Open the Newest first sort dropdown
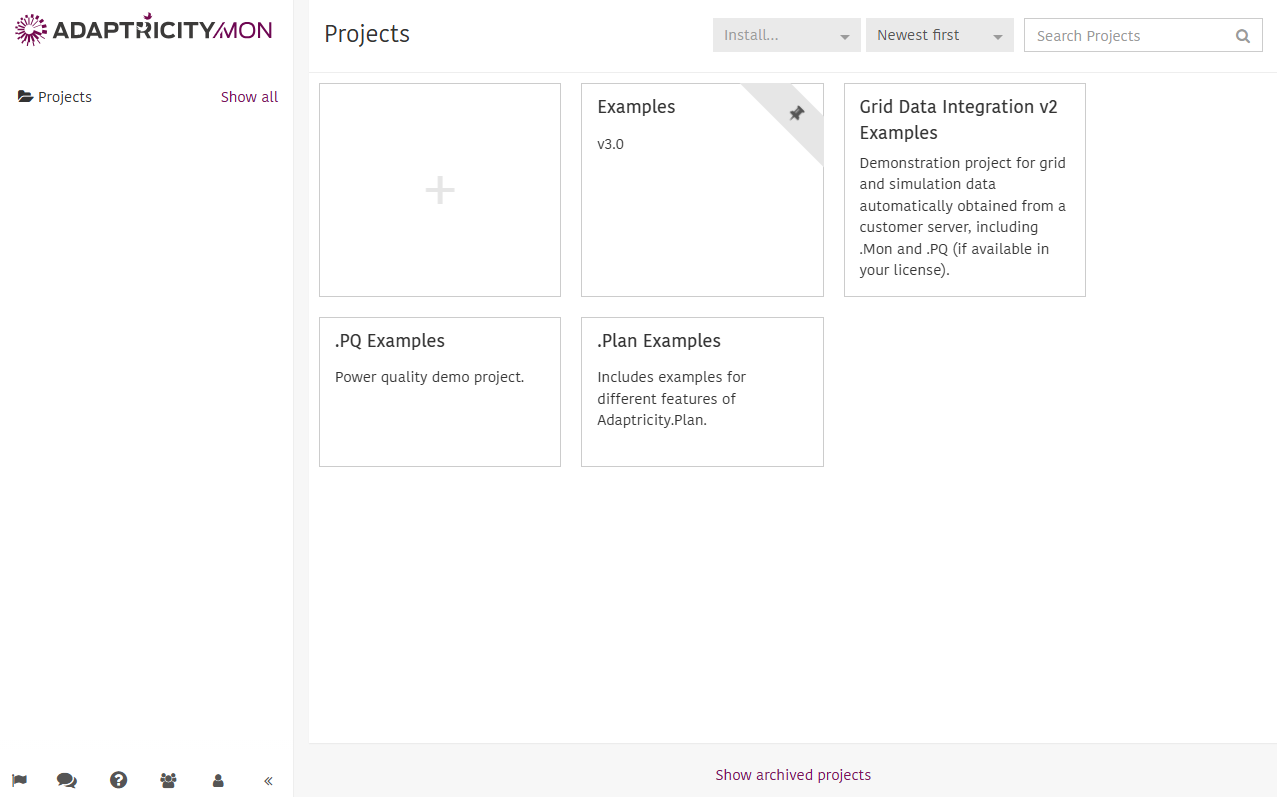The image size is (1277, 797). [x=940, y=35]
